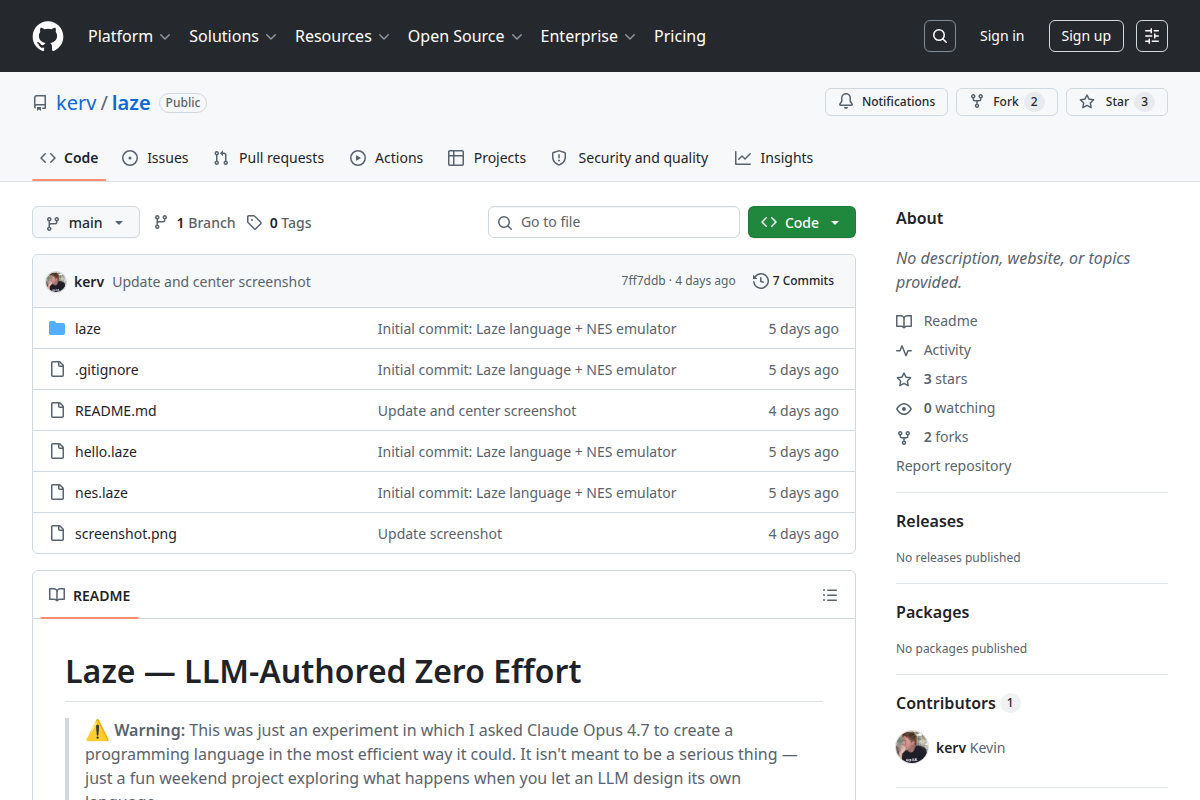Click the screenshot.png file icon
The height and width of the screenshot is (800, 1200).
[x=57, y=534]
